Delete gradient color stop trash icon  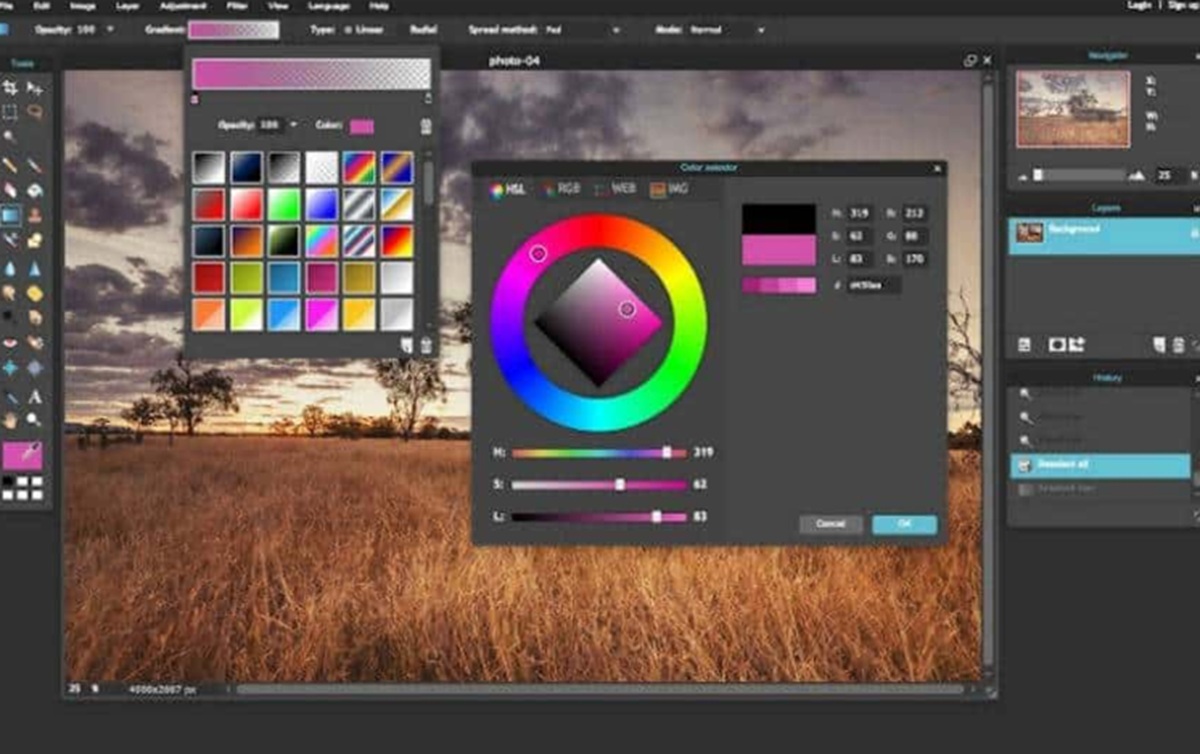[426, 126]
